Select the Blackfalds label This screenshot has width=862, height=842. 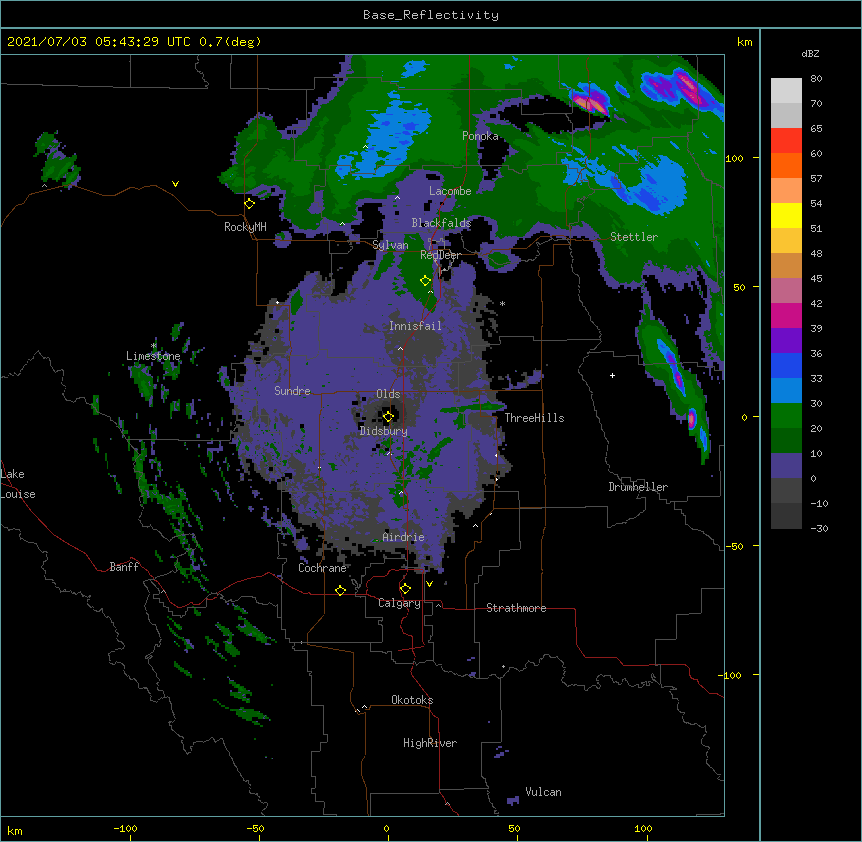[441, 223]
